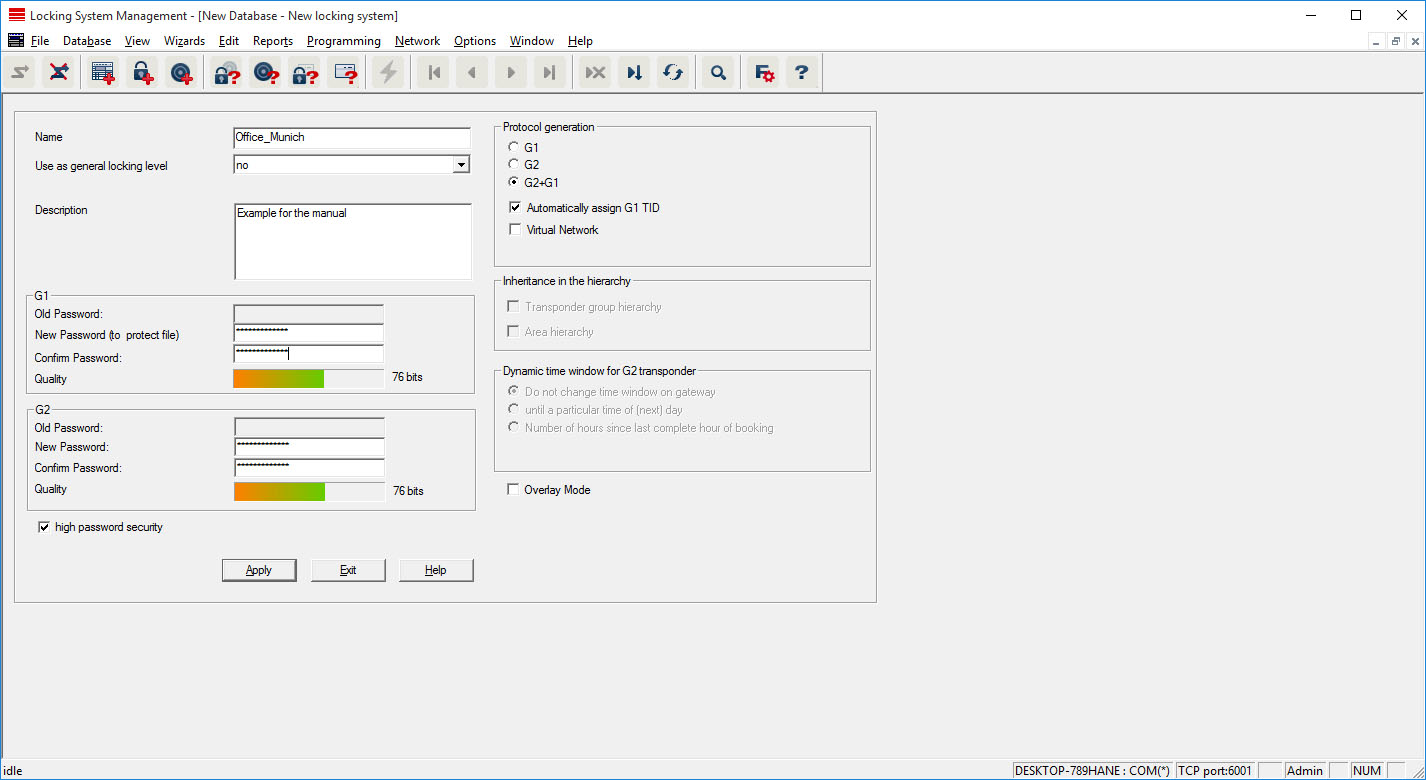This screenshot has height=780, width=1426.
Task: Click the refresh icon in toolbar
Action: 673,72
